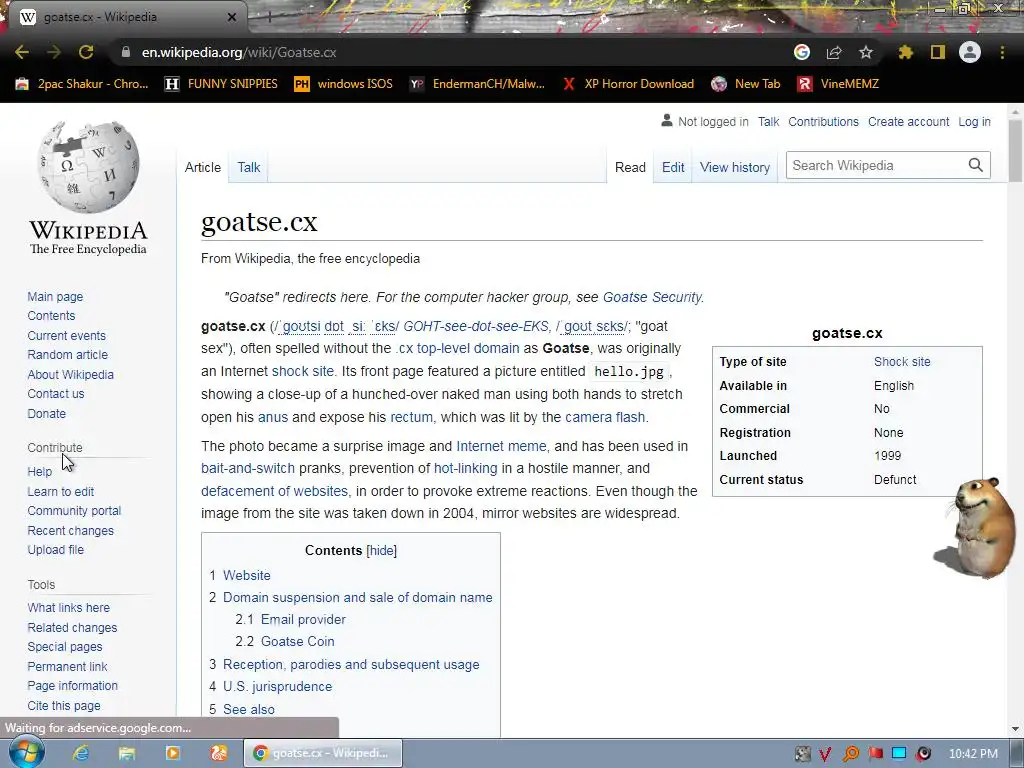The image size is (1024, 768).
Task: Open the Upload file sidebar link
Action: coord(56,549)
